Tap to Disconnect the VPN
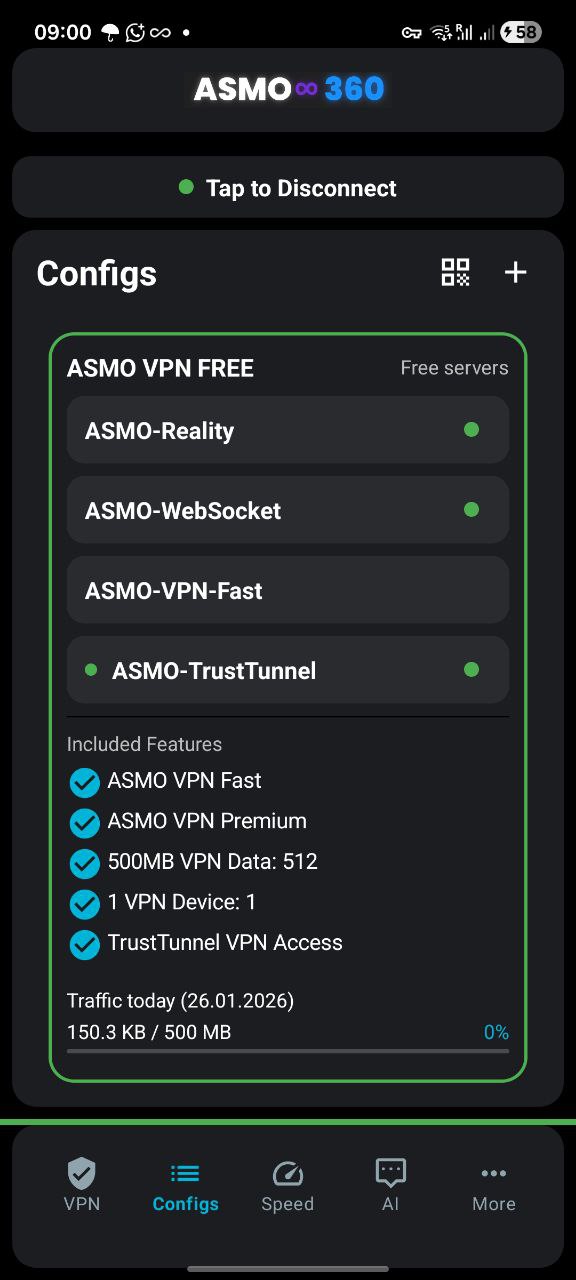The image size is (576, 1280). pyautogui.click(x=288, y=187)
